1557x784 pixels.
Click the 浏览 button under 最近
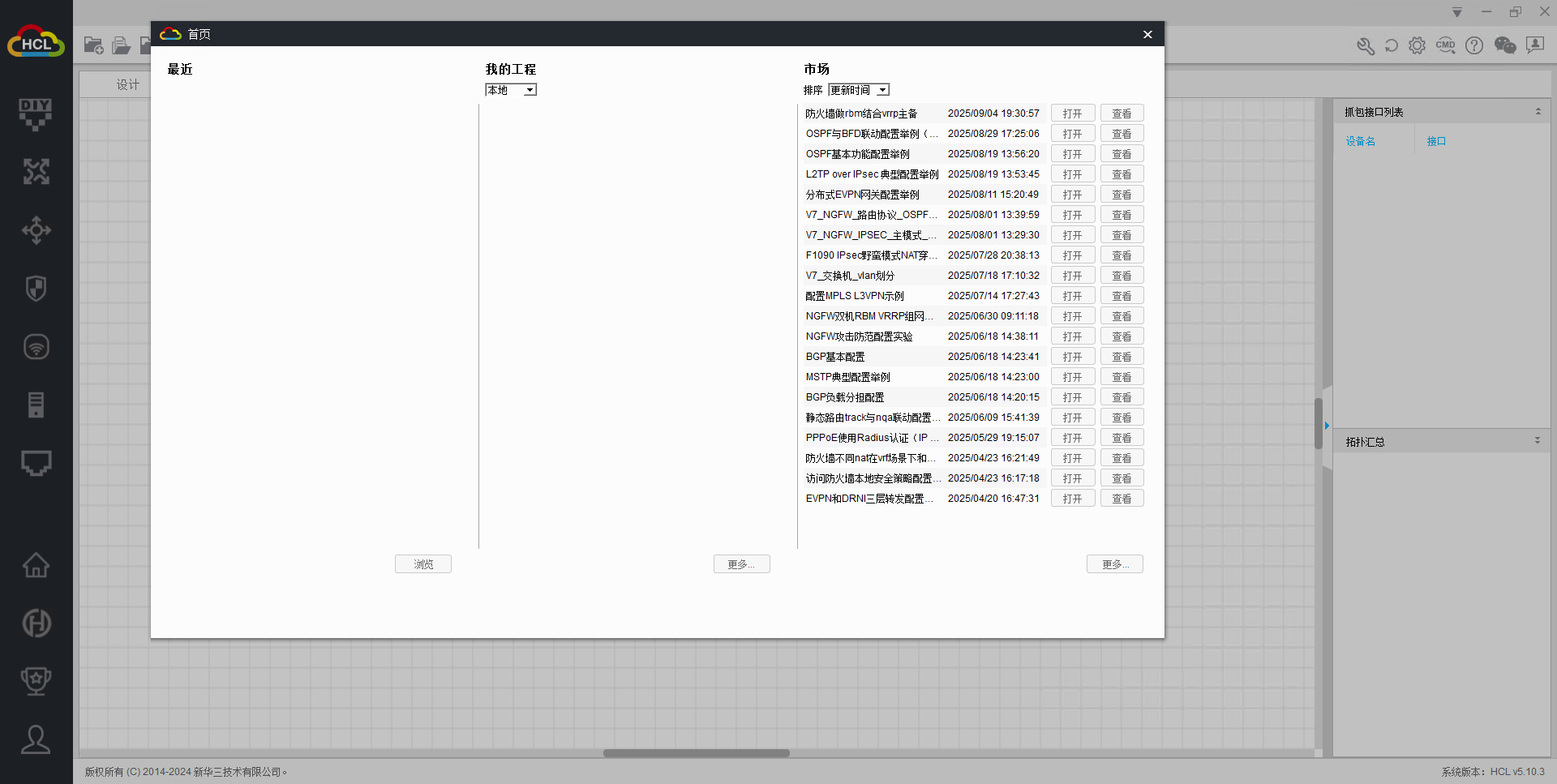[x=422, y=564]
